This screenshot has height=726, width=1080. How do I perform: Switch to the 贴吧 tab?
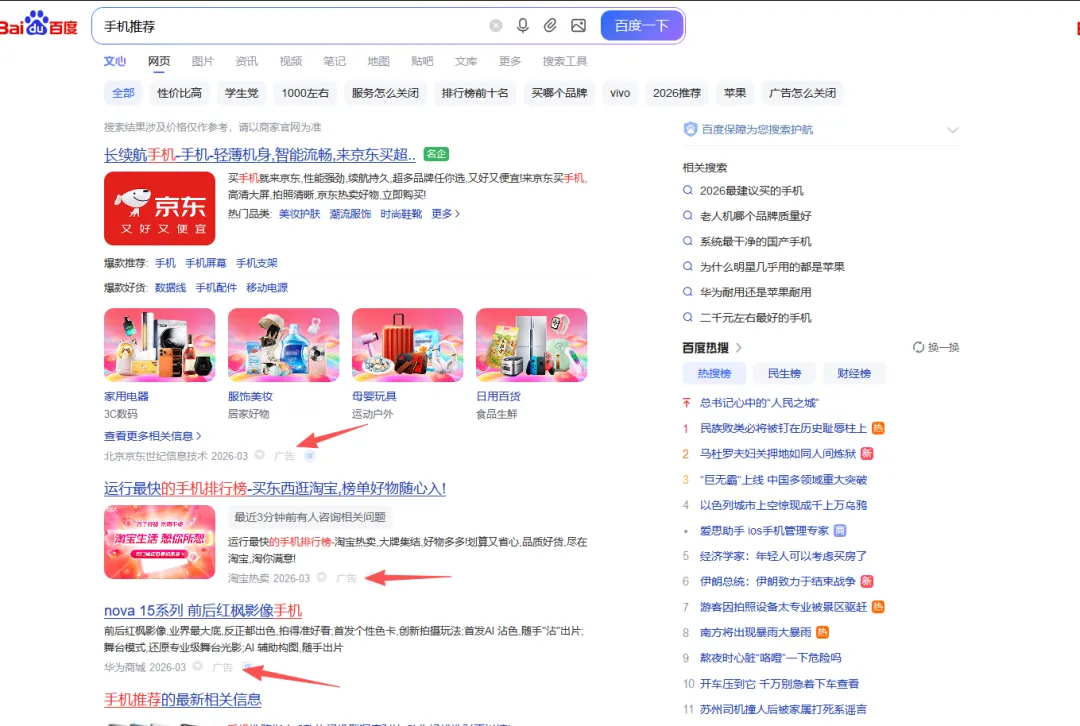(x=422, y=61)
